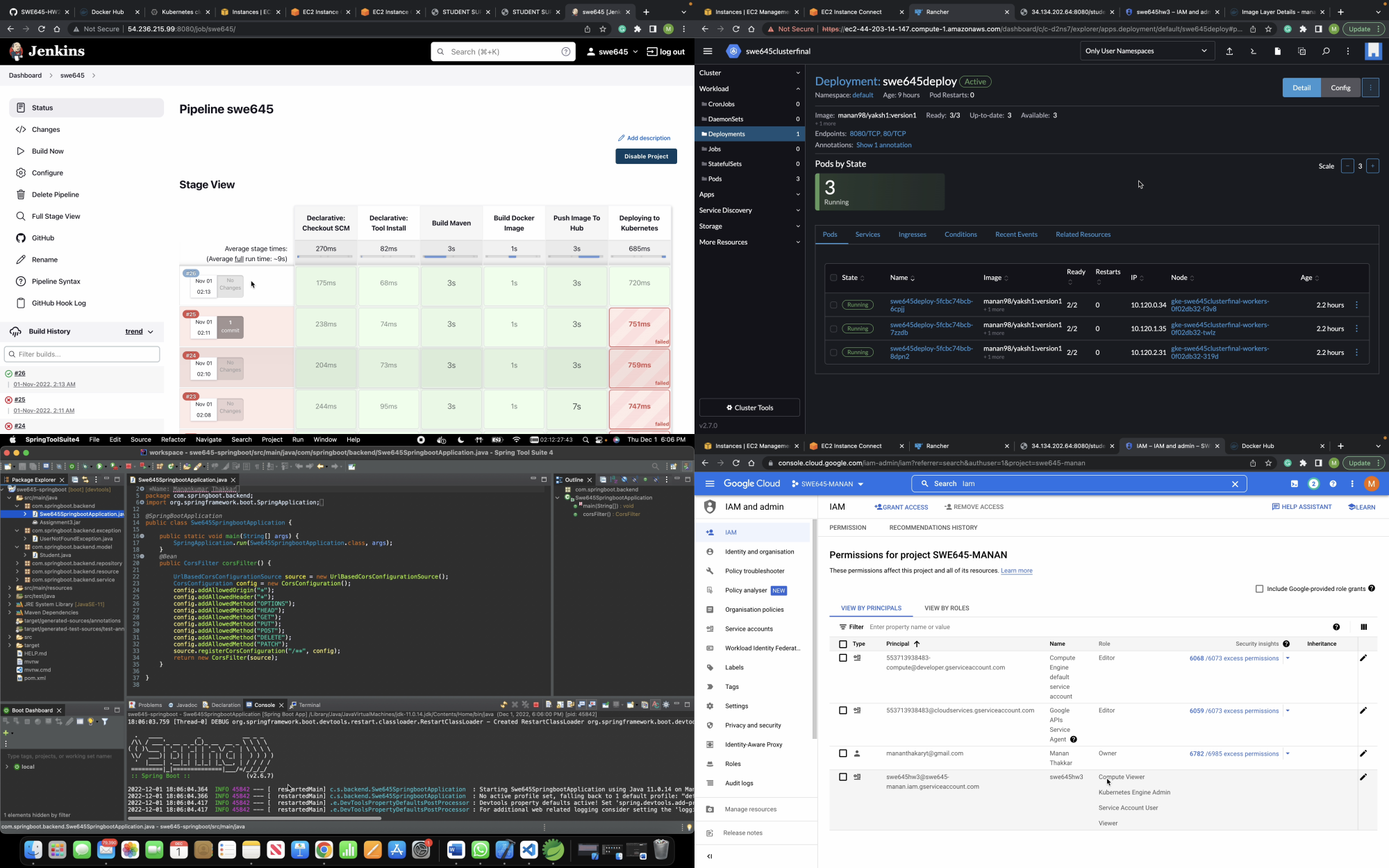The width and height of the screenshot is (1389, 868).
Task: Click Disable Project button
Action: click(x=646, y=156)
